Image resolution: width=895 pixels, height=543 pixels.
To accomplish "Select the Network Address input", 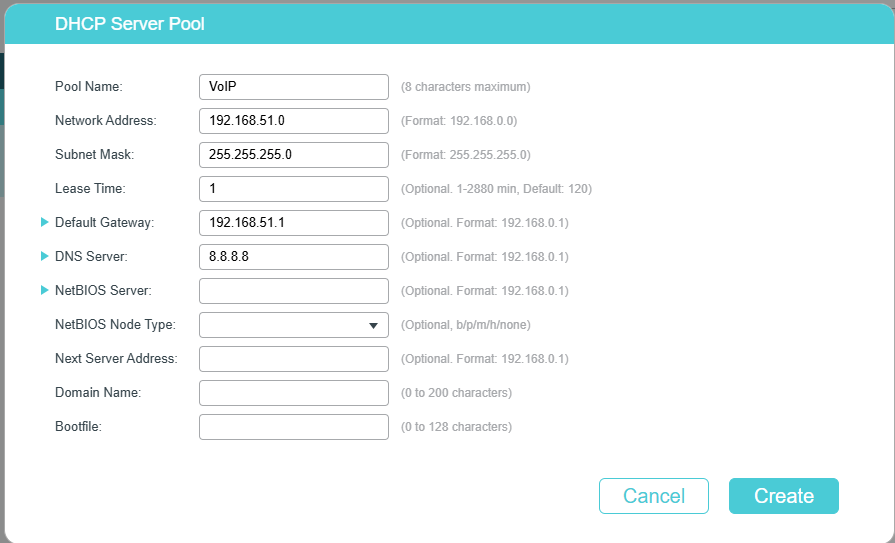I will click(294, 121).
